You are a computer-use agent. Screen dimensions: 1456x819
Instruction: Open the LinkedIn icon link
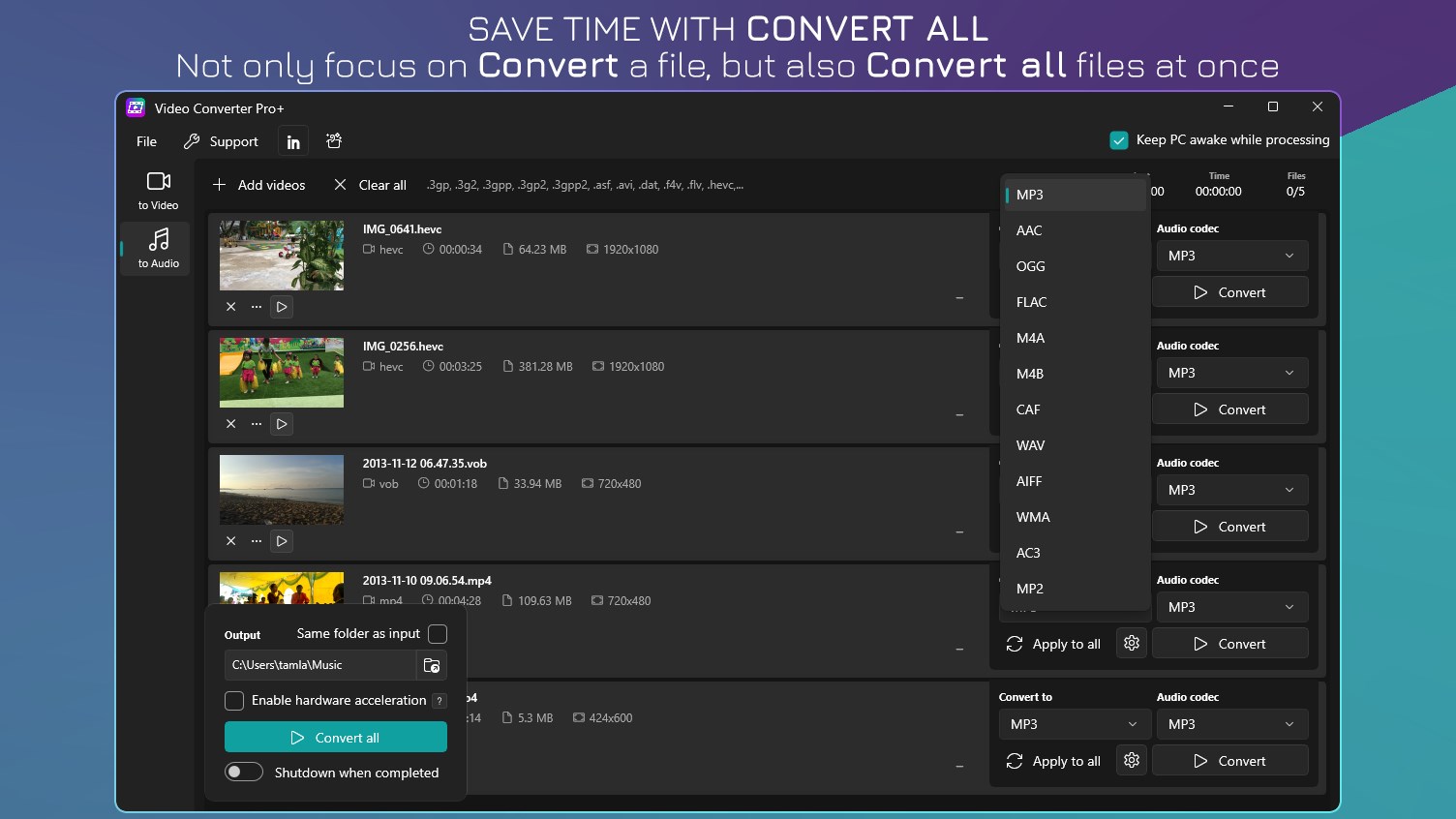click(x=293, y=141)
